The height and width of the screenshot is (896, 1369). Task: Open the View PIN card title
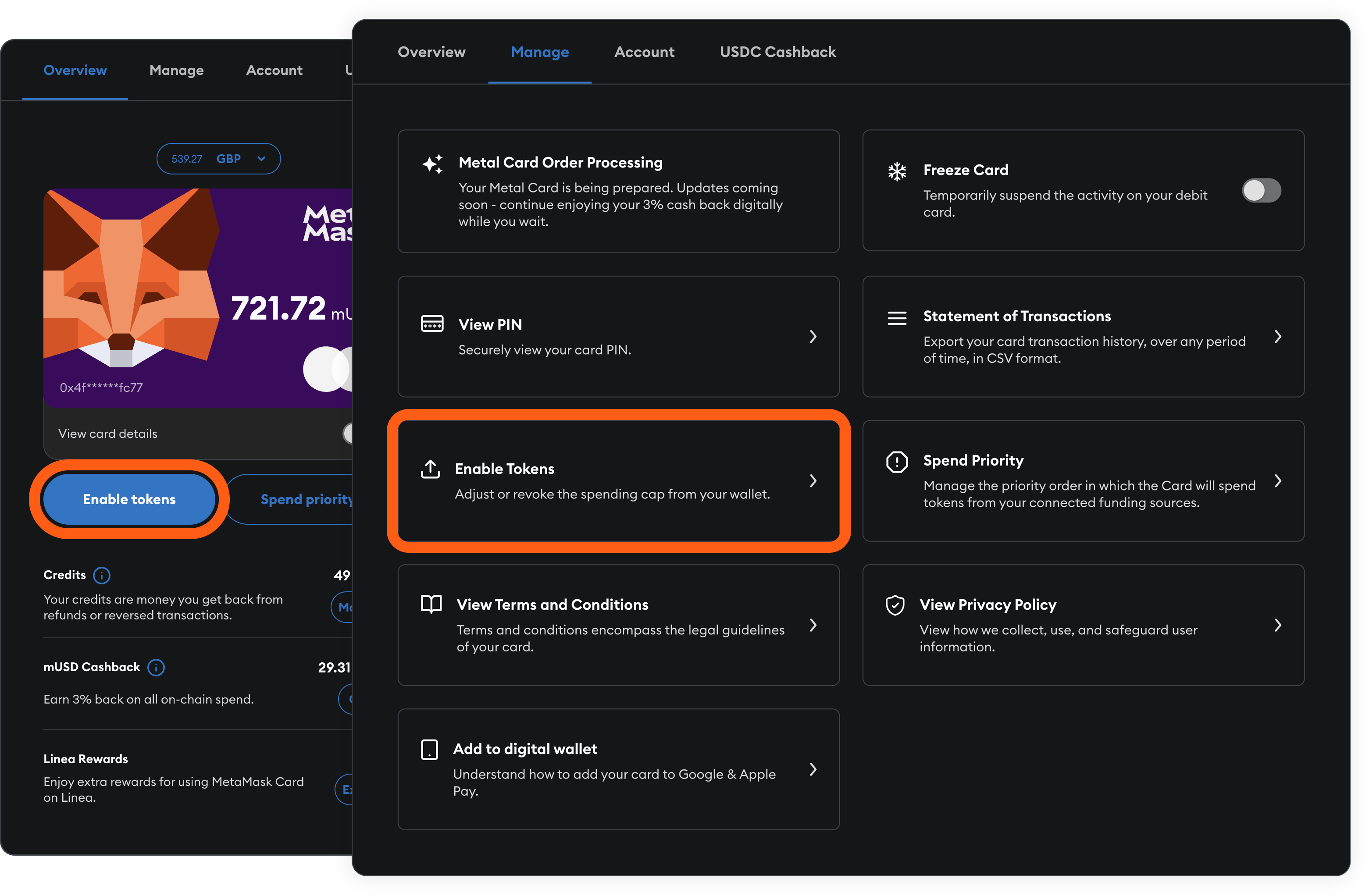(x=490, y=324)
